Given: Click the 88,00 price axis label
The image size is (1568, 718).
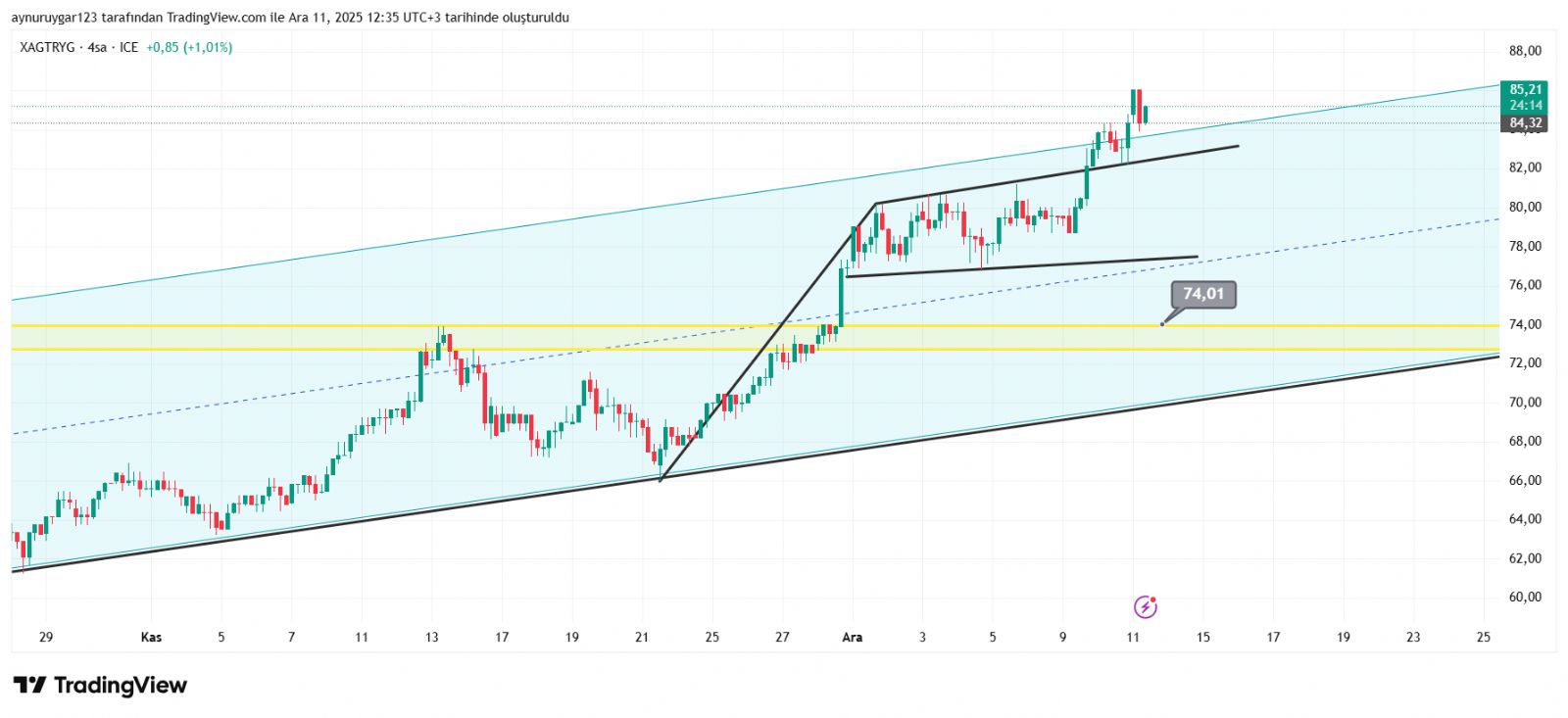Looking at the screenshot, I should pos(1525,51).
